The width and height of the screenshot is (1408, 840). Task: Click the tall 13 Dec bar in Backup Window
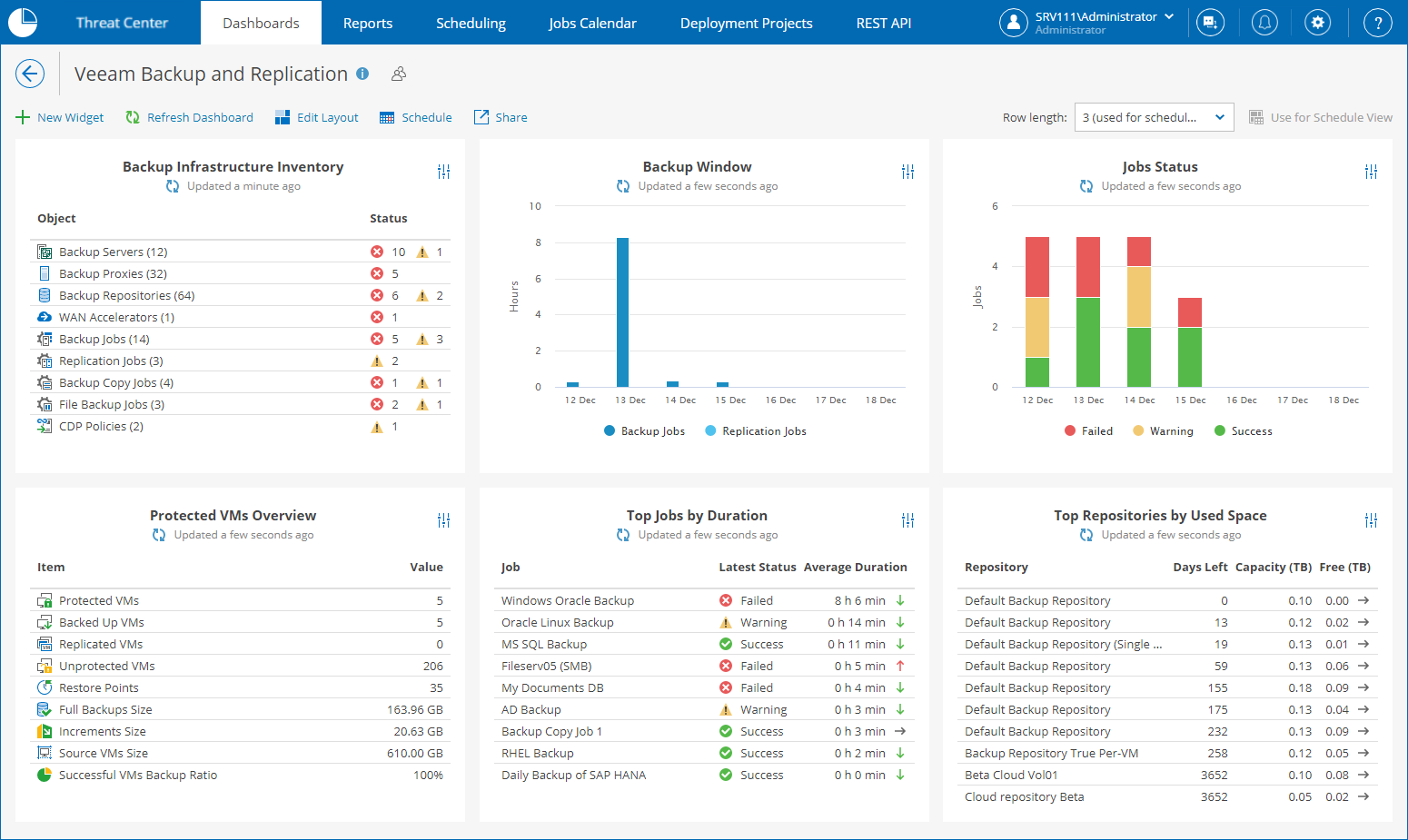(x=622, y=312)
